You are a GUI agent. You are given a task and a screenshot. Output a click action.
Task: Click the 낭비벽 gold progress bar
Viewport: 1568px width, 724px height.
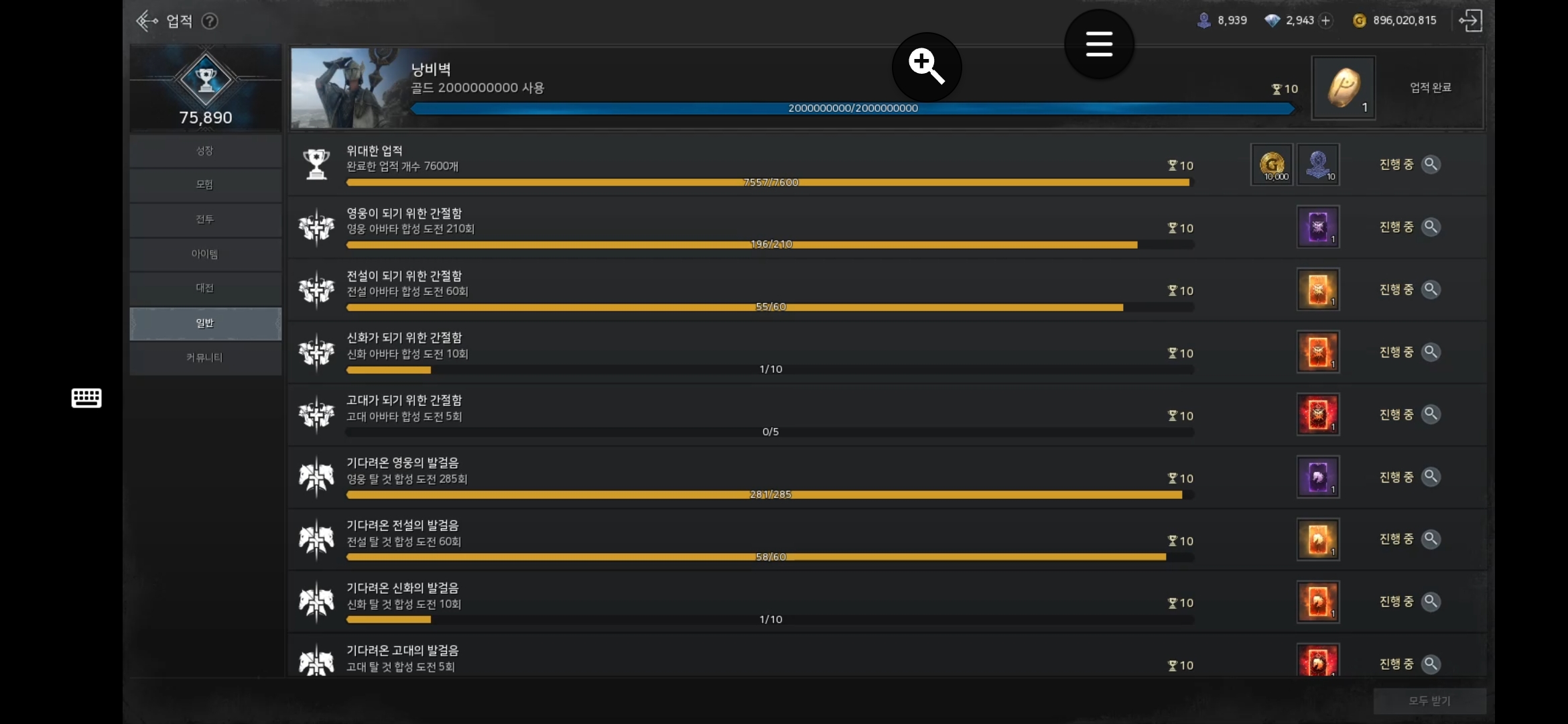(x=852, y=109)
